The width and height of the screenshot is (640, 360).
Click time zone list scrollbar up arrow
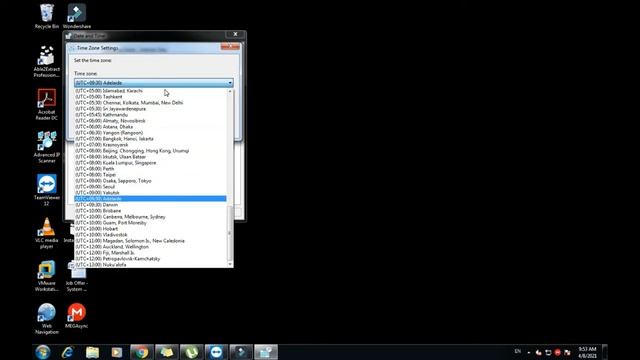(230, 91)
